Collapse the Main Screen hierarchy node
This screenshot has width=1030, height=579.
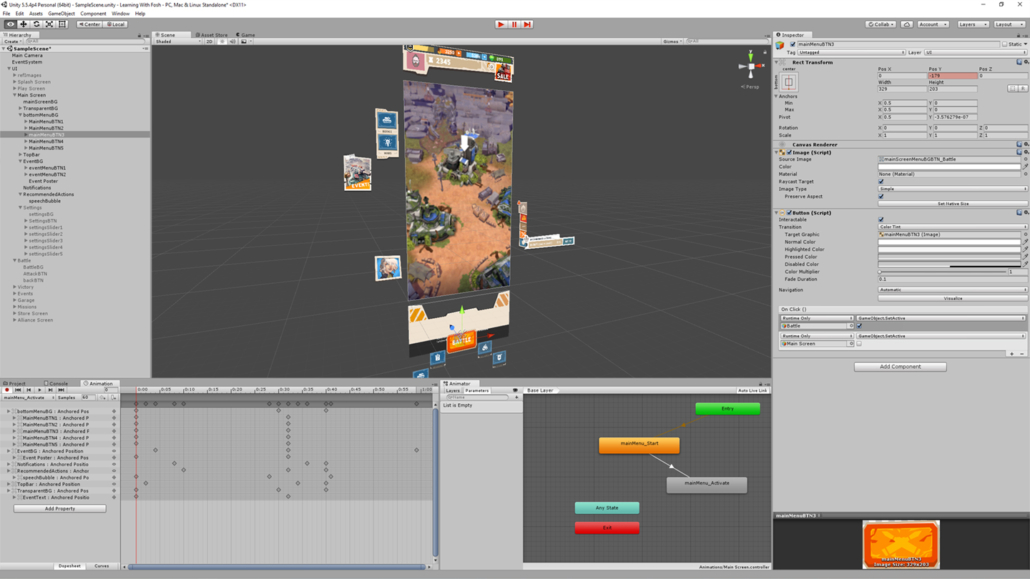click(x=15, y=95)
